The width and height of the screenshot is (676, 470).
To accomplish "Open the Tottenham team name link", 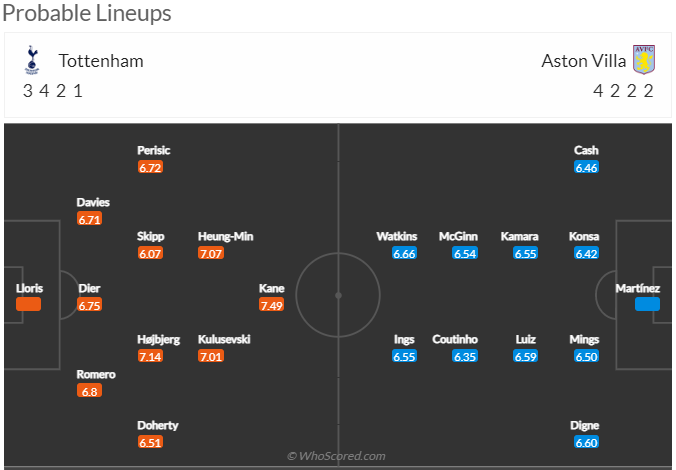I will click(101, 61).
